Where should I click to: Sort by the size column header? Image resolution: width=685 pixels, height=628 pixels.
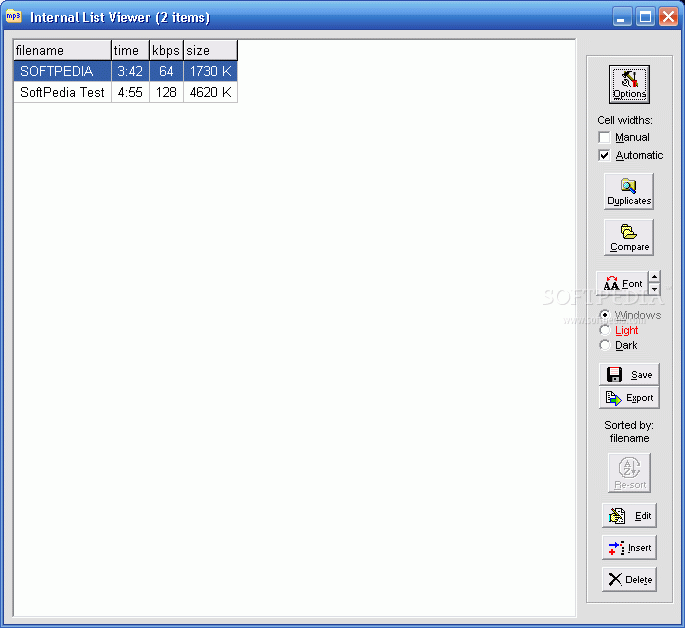[x=211, y=50]
